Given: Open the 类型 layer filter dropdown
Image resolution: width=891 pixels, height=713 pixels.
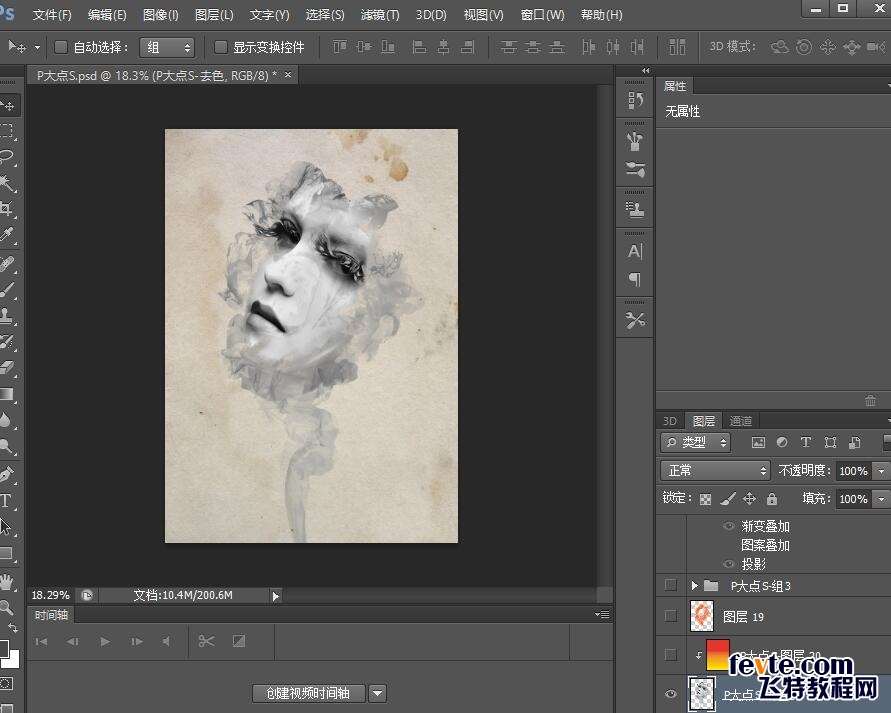Looking at the screenshot, I should tap(696, 442).
